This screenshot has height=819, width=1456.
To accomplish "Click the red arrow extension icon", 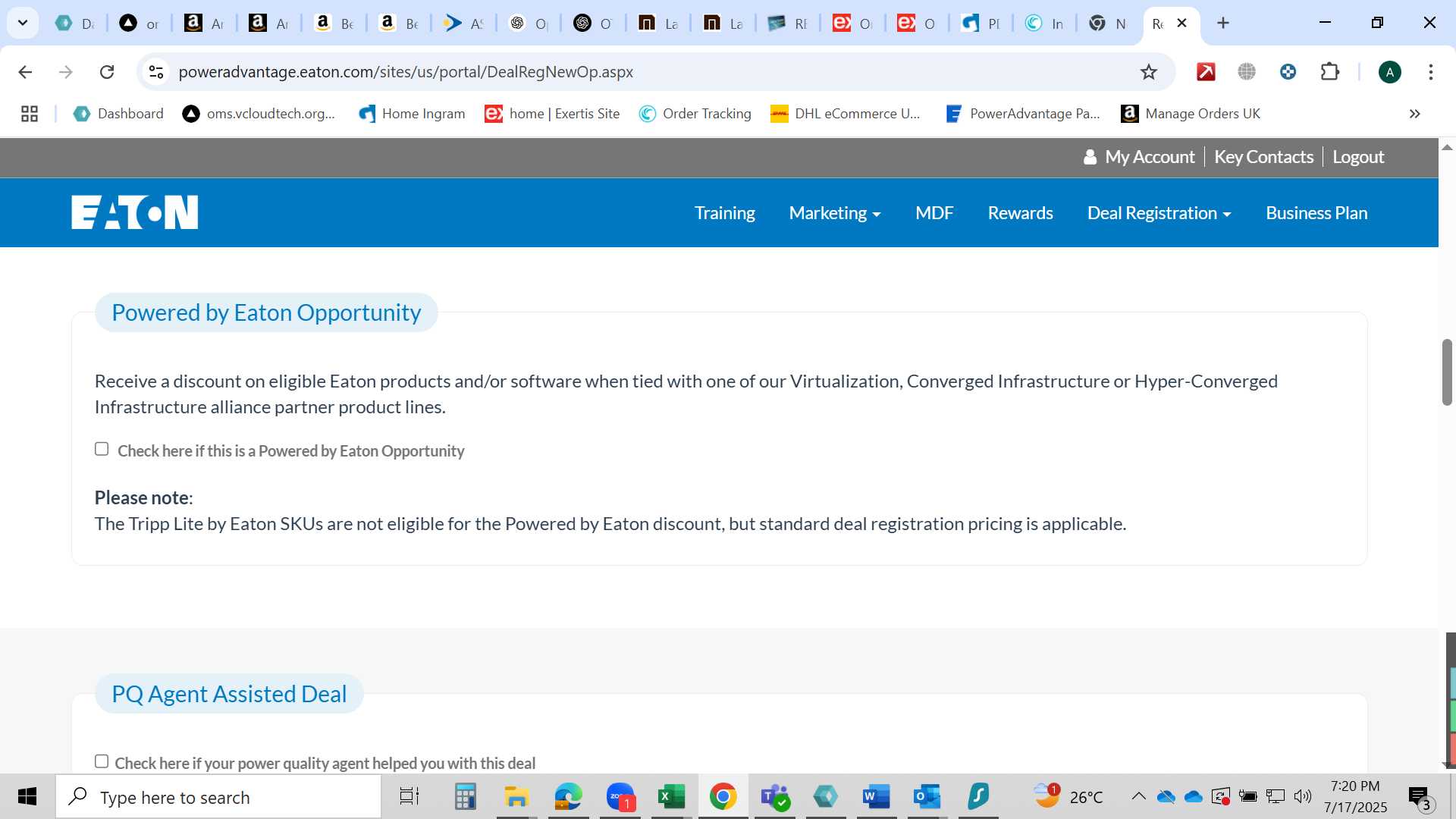I will [1206, 72].
